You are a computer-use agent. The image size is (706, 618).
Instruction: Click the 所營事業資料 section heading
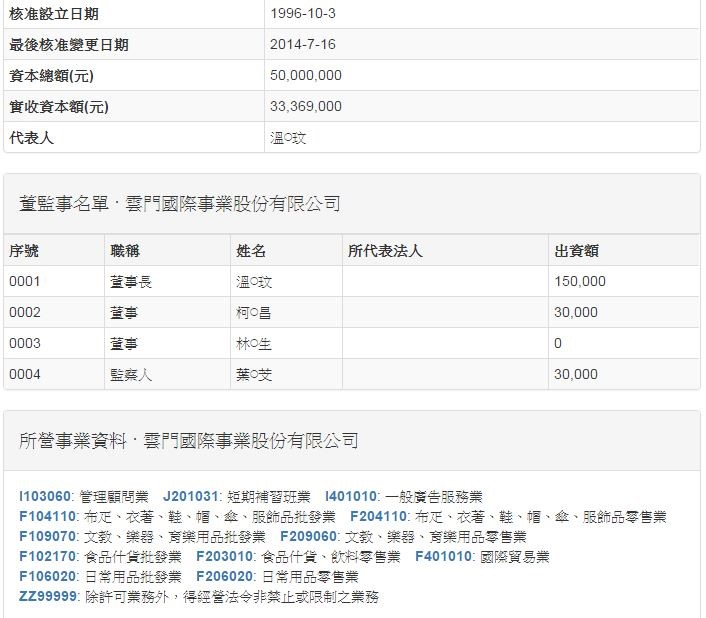pyautogui.click(x=189, y=441)
